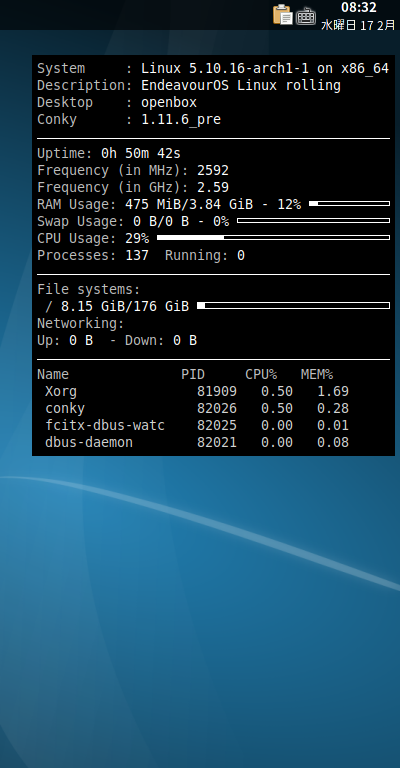The height and width of the screenshot is (768, 400).
Task: Click the root filesystem usage bar
Action: click(293, 306)
